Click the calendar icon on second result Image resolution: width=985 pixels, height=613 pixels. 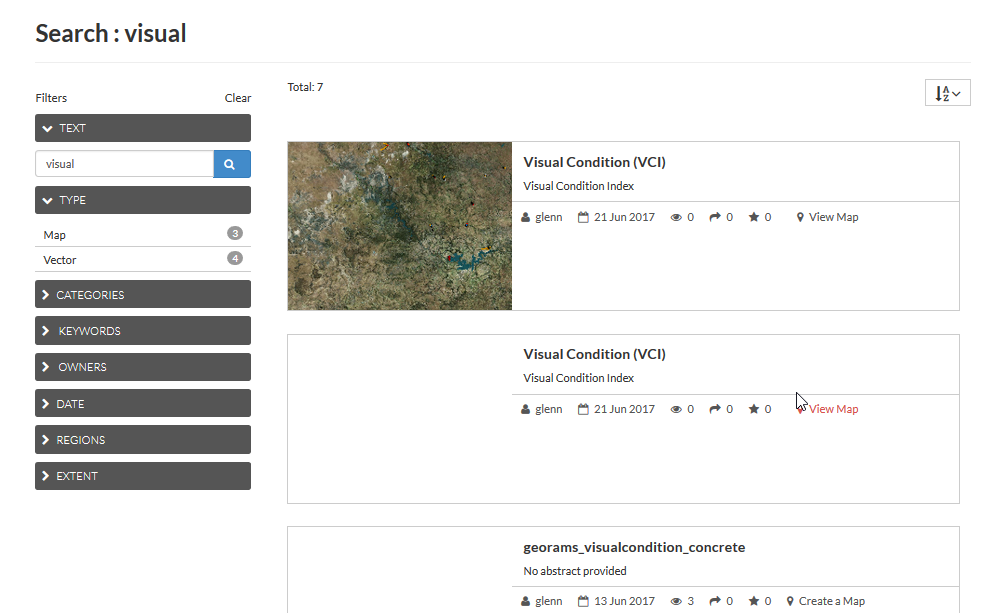[x=583, y=410]
